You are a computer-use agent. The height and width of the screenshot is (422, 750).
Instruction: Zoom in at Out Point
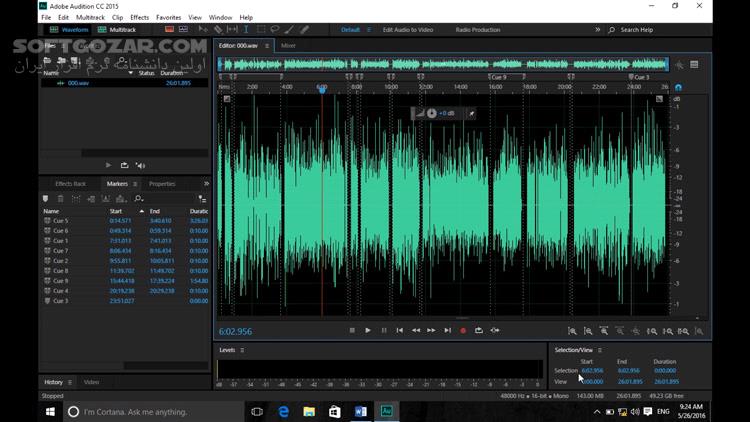[667, 331]
